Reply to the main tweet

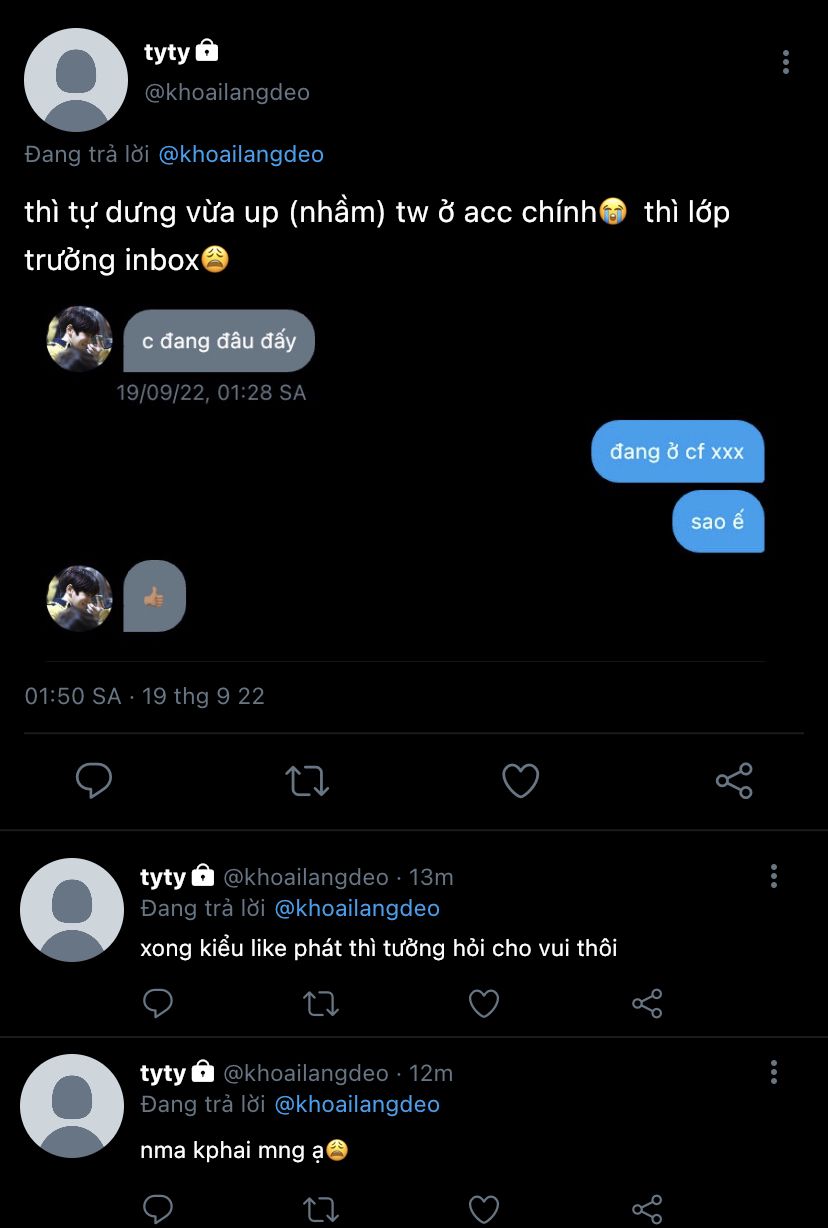point(94,781)
